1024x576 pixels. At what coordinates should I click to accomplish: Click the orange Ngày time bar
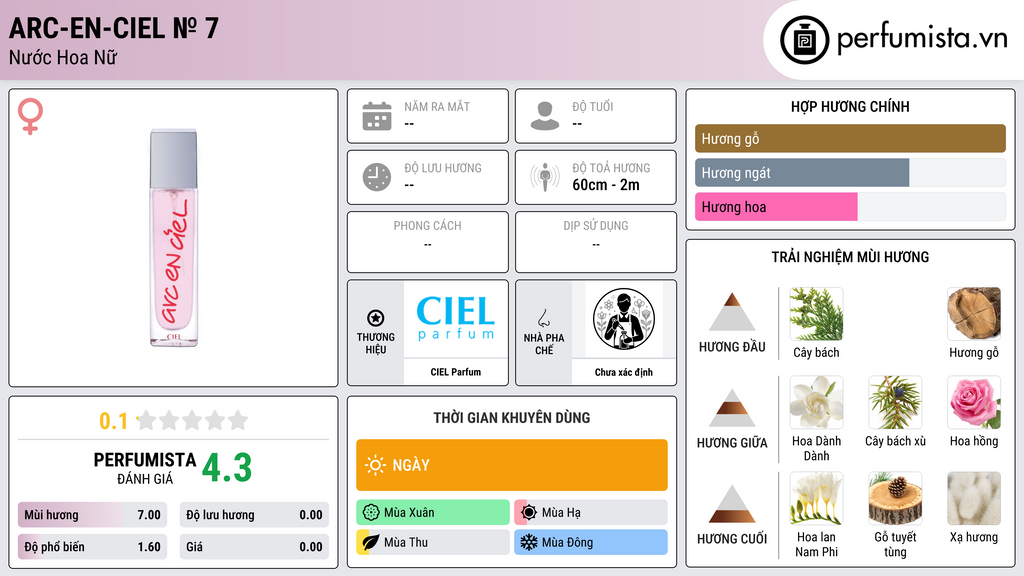click(x=512, y=465)
